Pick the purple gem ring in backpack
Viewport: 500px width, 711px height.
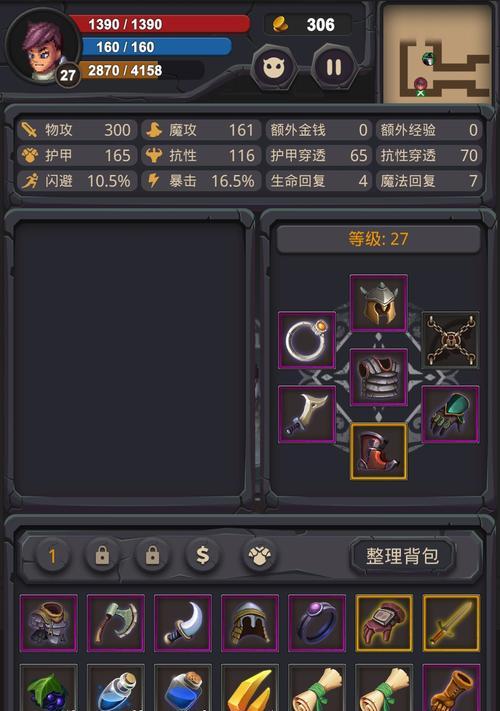click(x=317, y=623)
